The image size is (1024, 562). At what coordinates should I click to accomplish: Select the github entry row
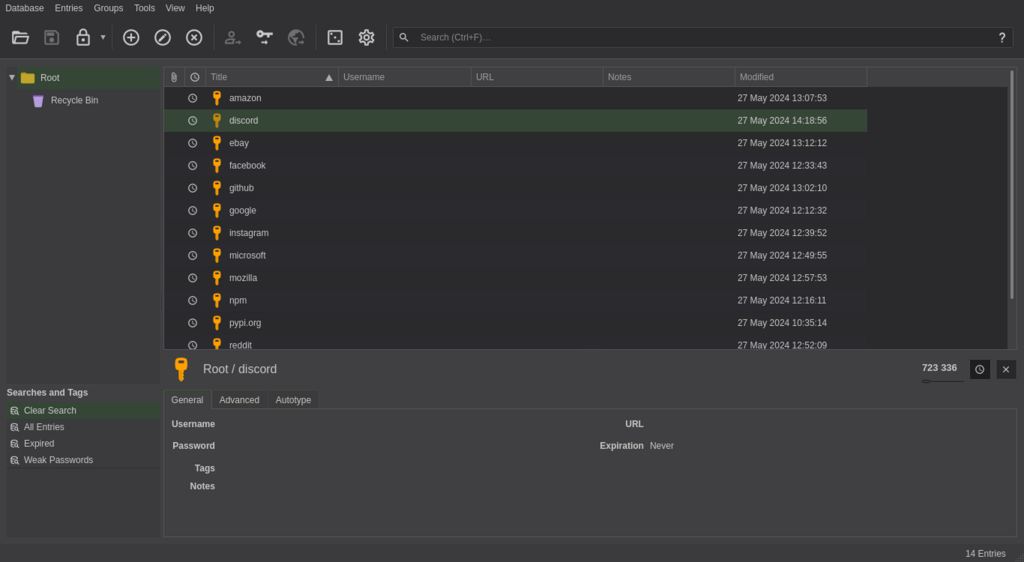(515, 188)
